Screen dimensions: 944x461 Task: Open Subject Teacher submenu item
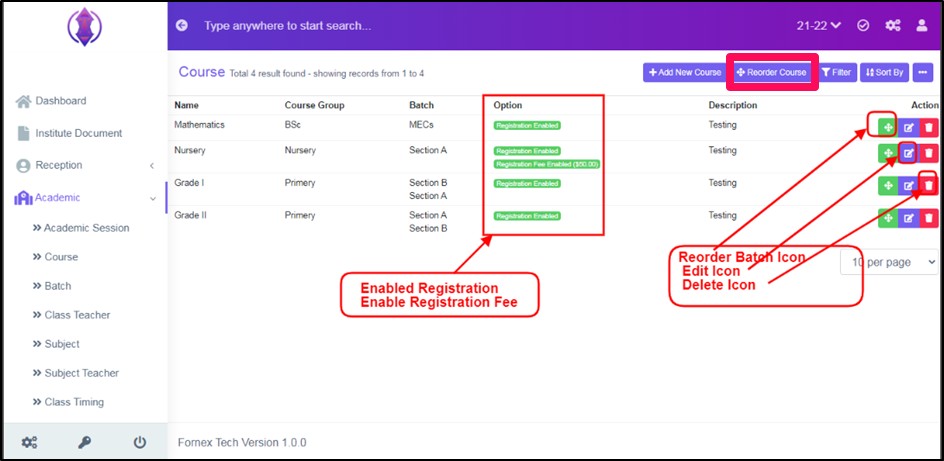pos(76,373)
